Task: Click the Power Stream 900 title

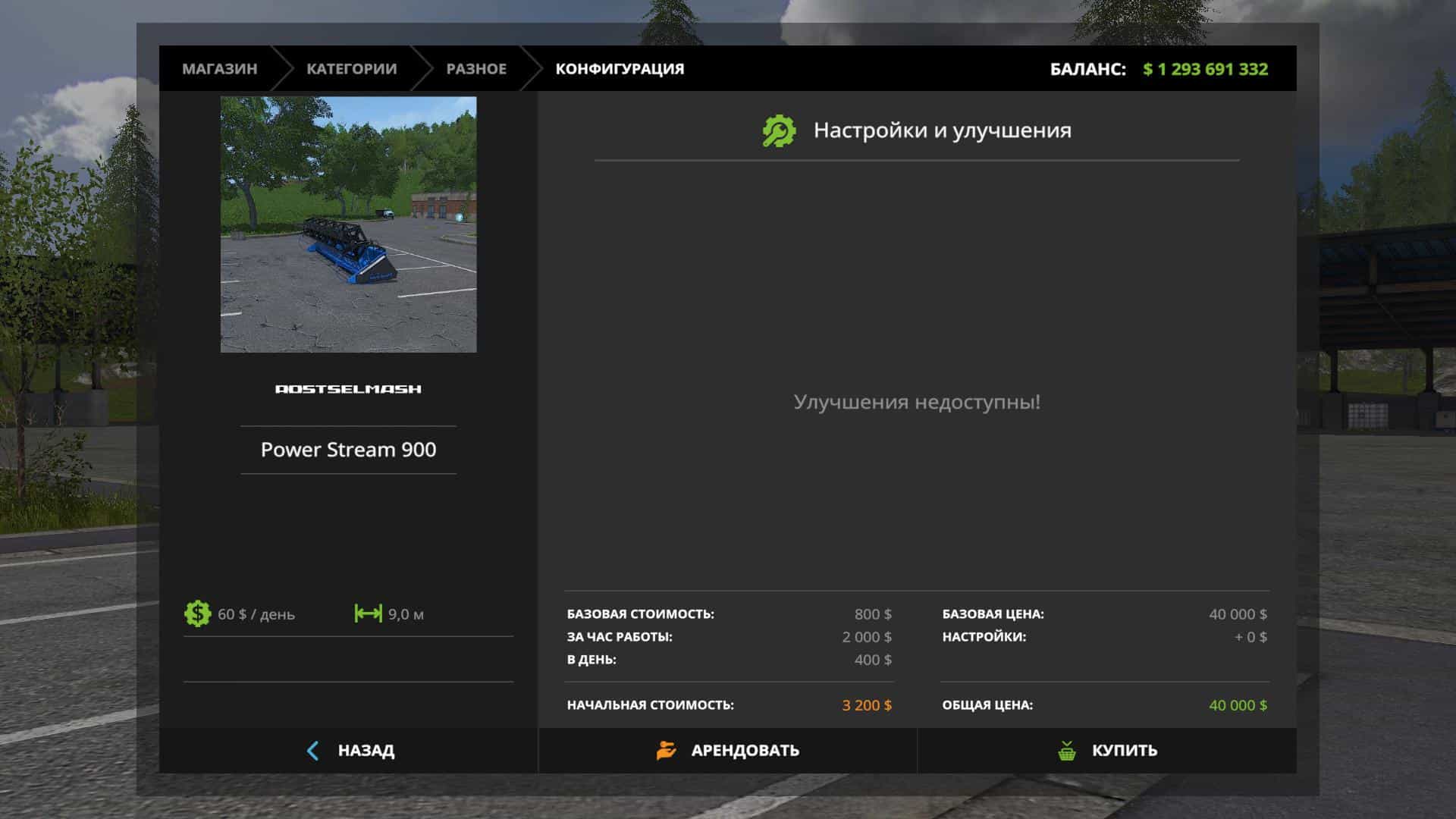Action: [x=348, y=450]
